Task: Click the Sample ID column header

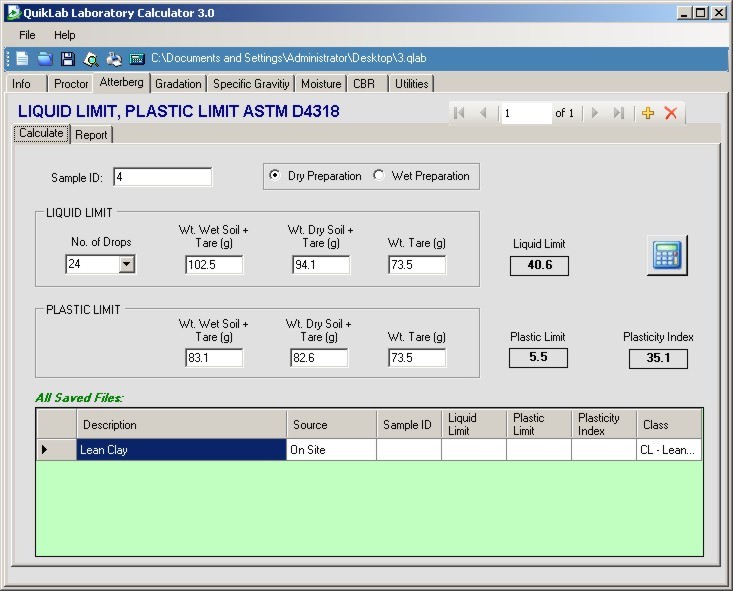Action: 409,425
